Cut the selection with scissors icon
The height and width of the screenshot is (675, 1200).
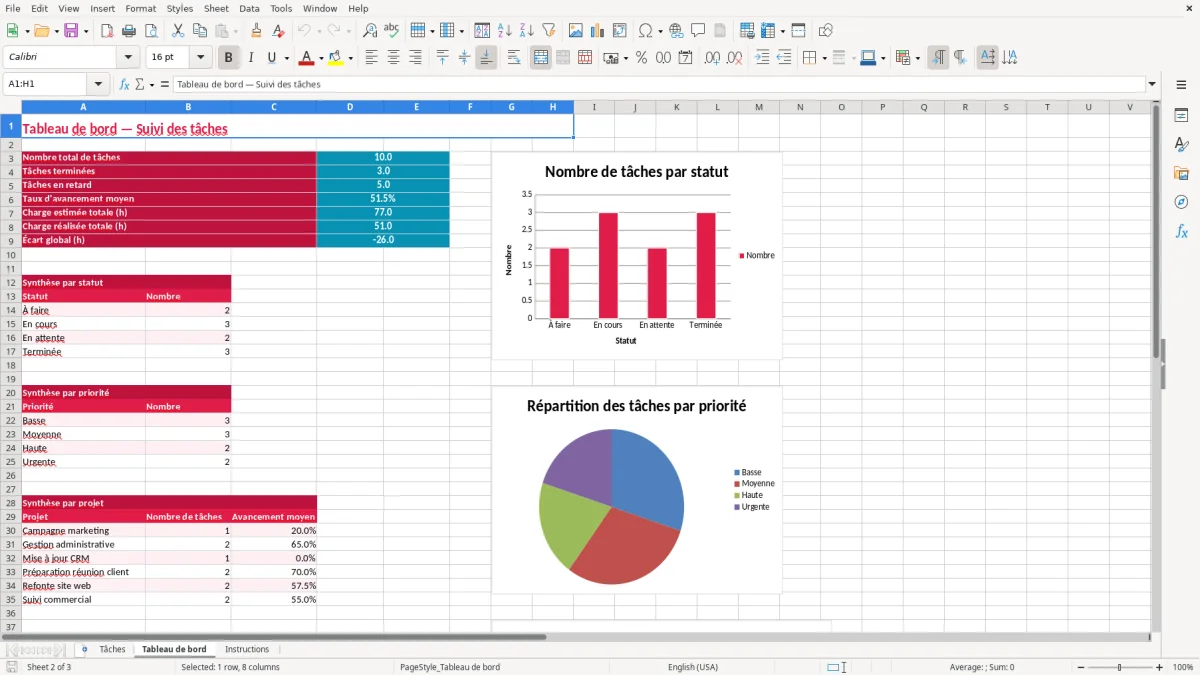(178, 31)
